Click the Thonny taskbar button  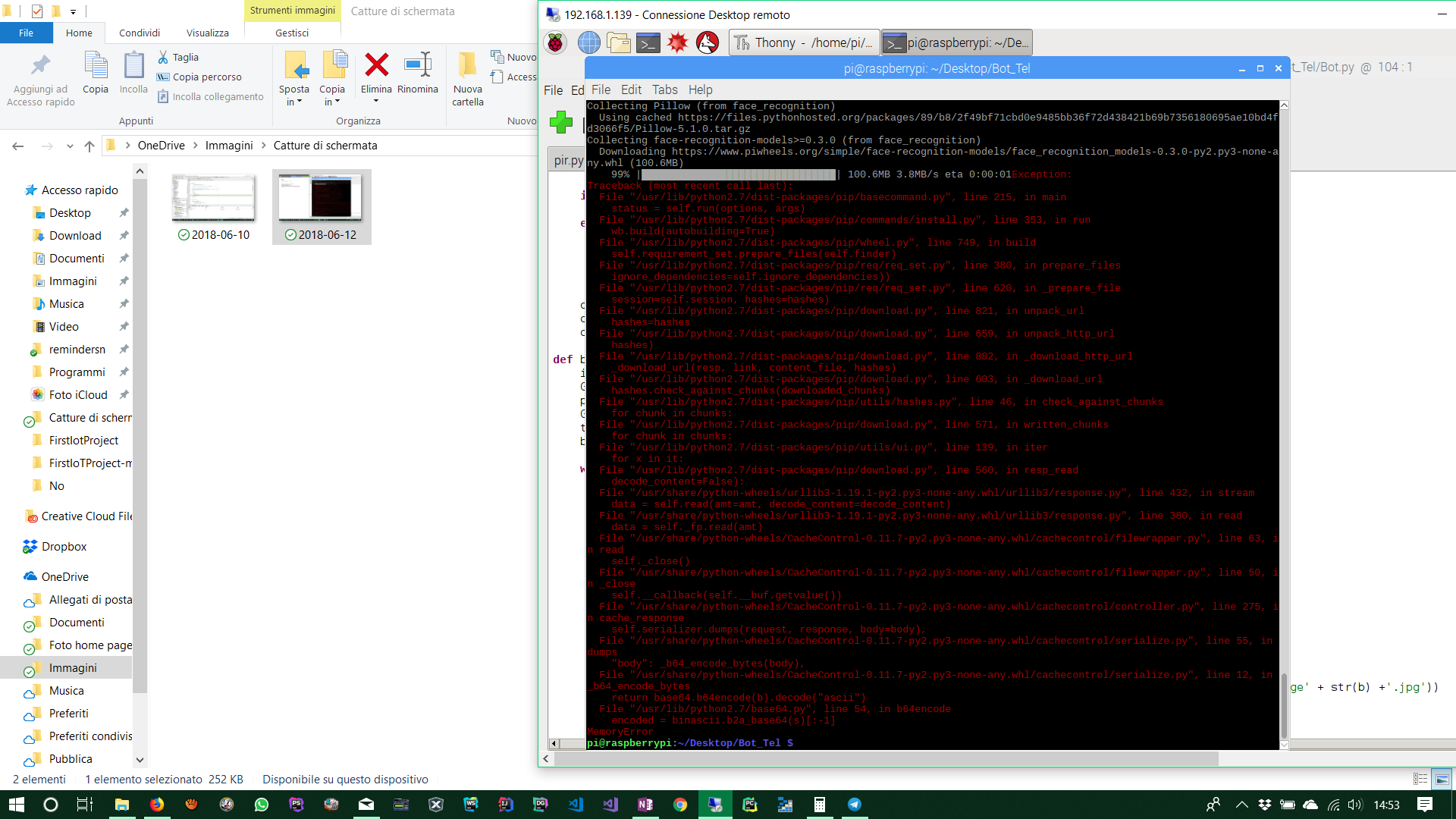pos(804,42)
